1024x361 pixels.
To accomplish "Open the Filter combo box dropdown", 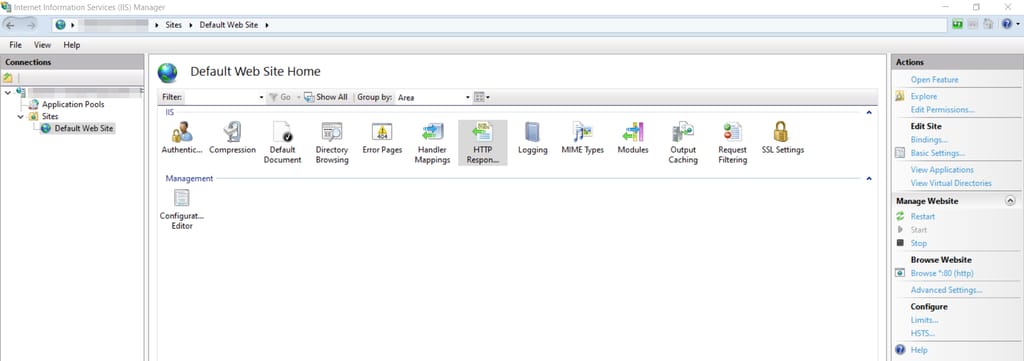I will tap(261, 97).
